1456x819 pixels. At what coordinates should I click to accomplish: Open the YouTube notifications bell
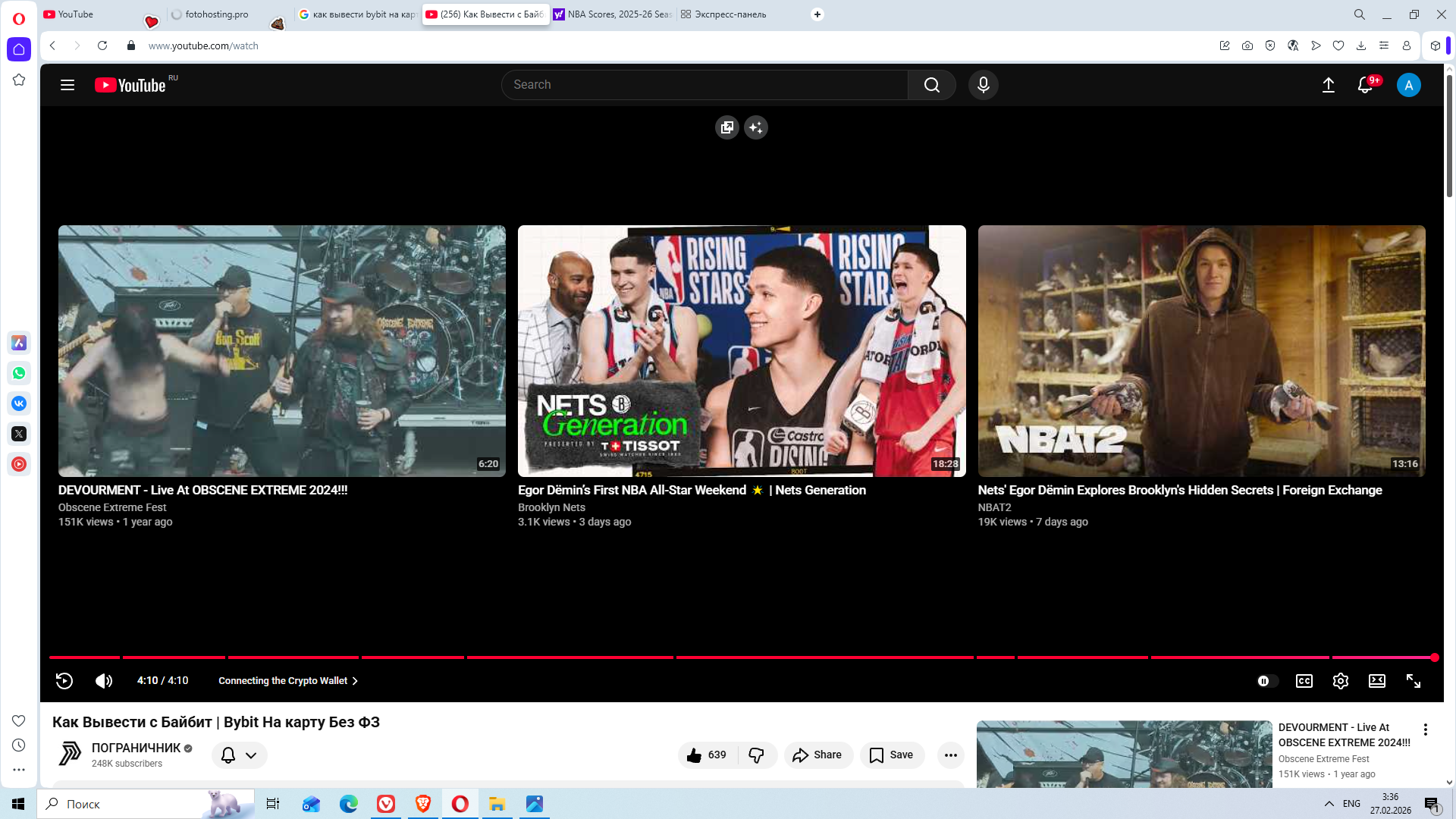(x=1364, y=85)
